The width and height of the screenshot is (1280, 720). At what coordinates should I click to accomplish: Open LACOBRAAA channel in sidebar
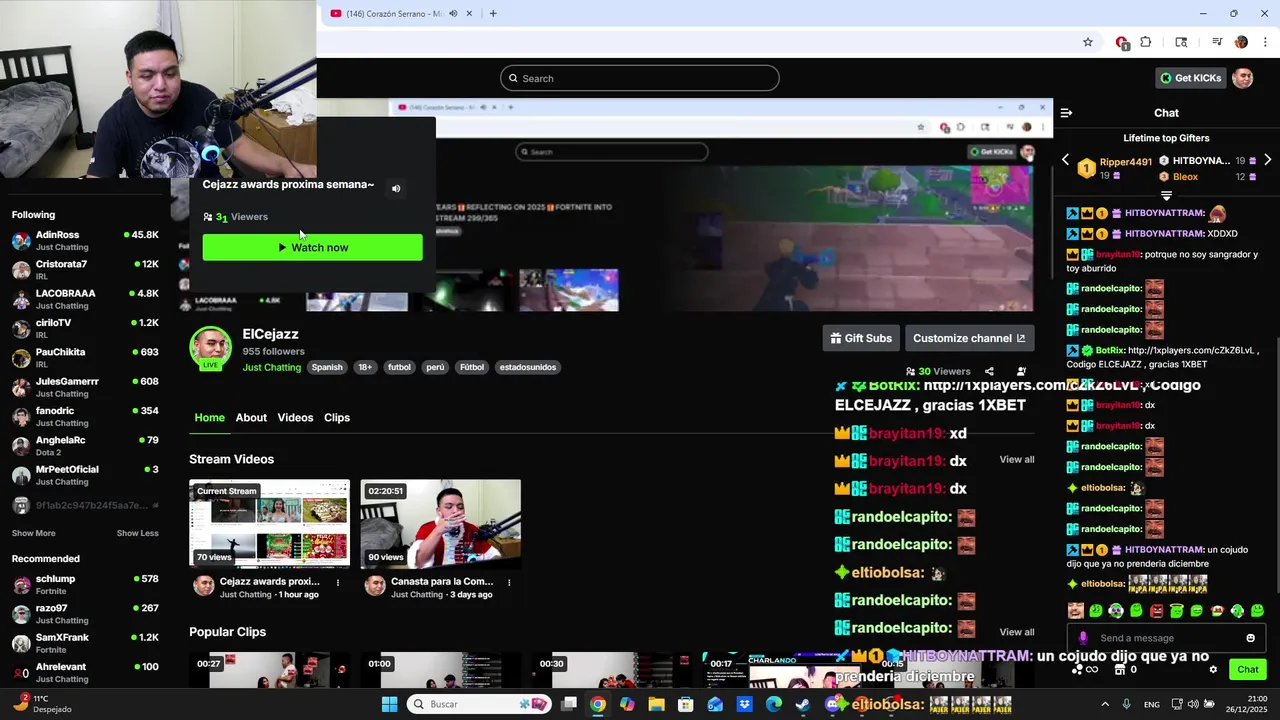click(x=85, y=299)
